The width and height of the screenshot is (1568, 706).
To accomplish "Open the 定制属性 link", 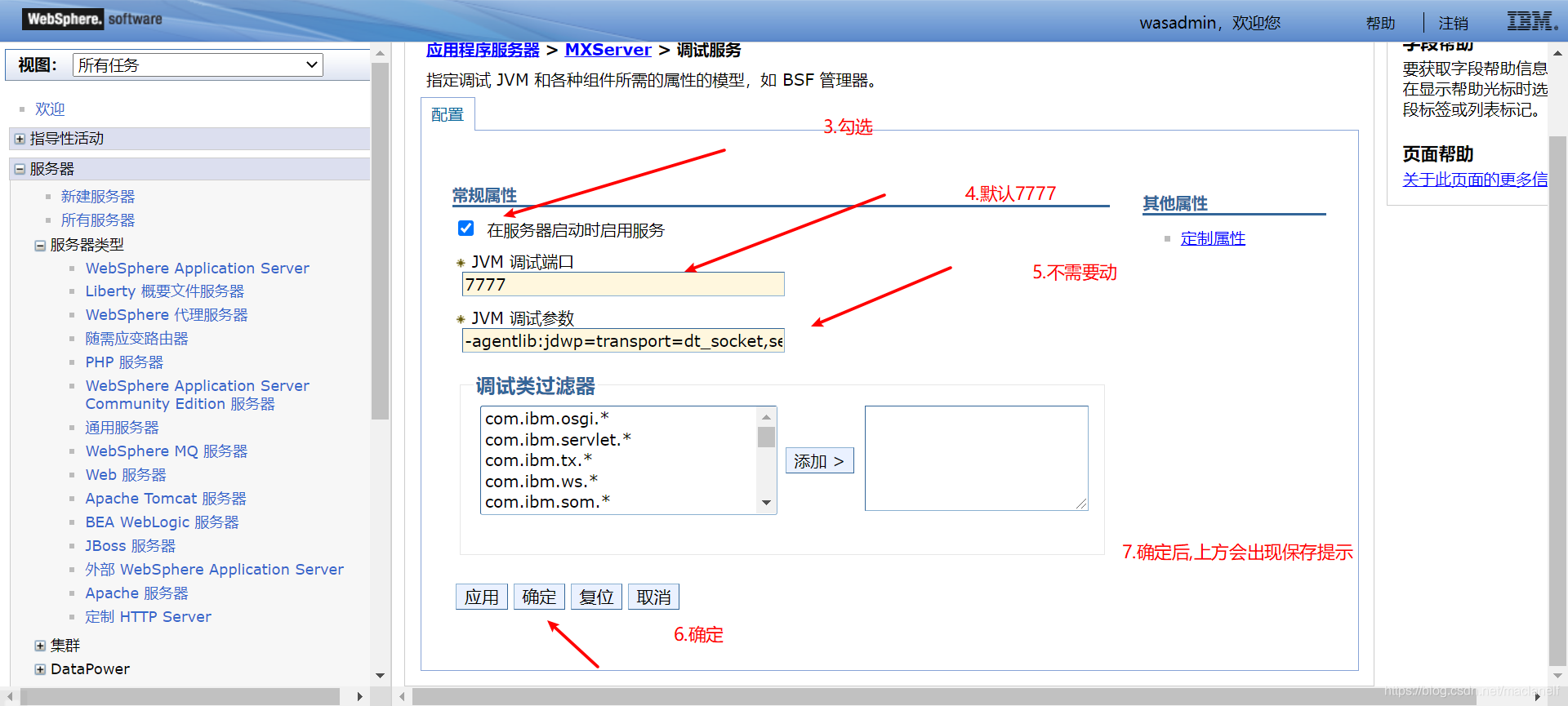I will [x=1213, y=238].
